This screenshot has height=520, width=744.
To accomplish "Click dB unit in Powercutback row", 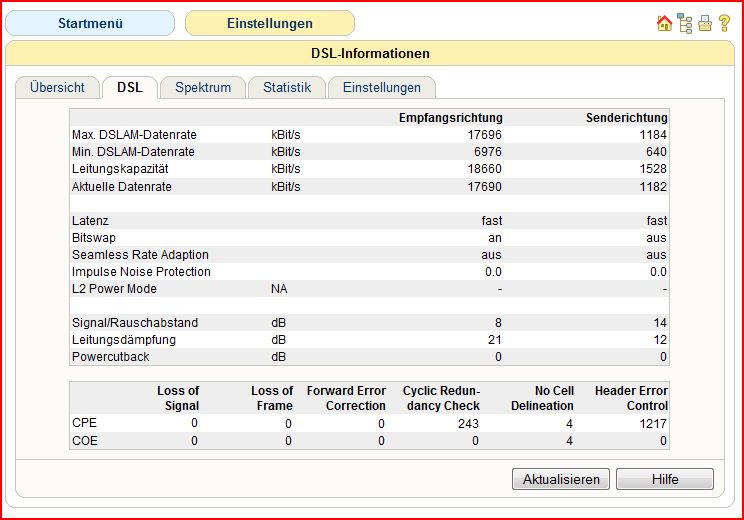I will click(x=279, y=357).
